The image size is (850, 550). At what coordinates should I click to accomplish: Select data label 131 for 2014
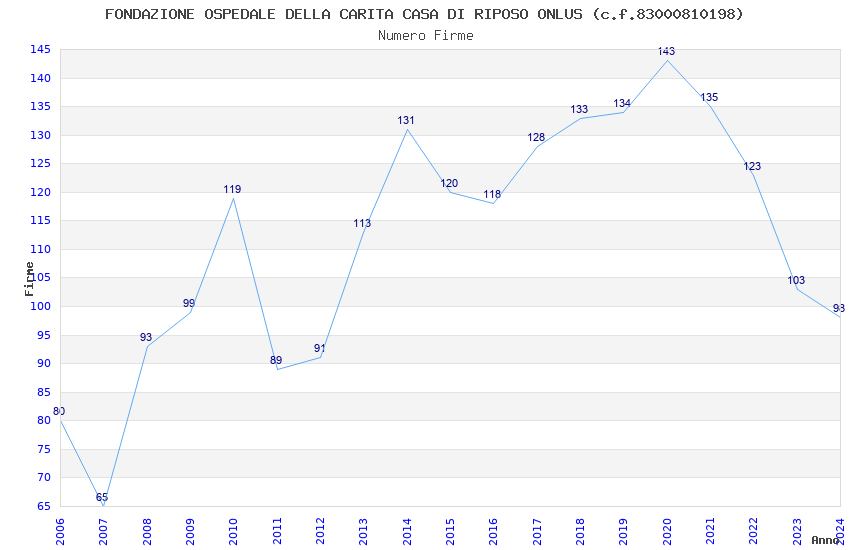click(405, 120)
